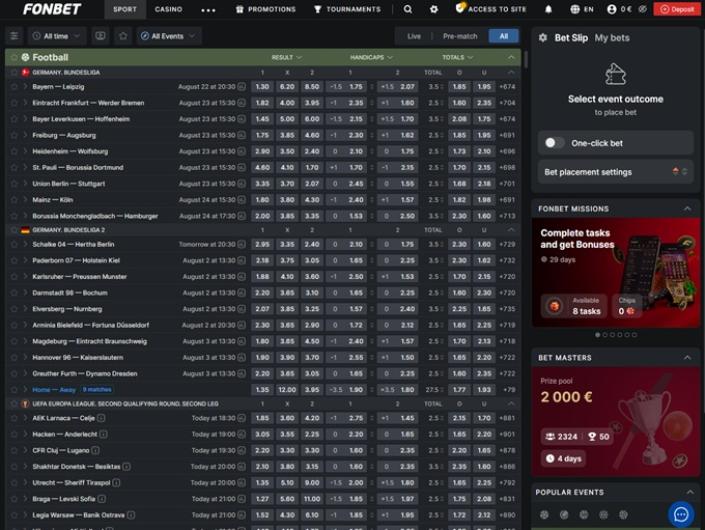The image size is (705, 530).
Task: Switch to the My bets tab
Action: (612, 38)
